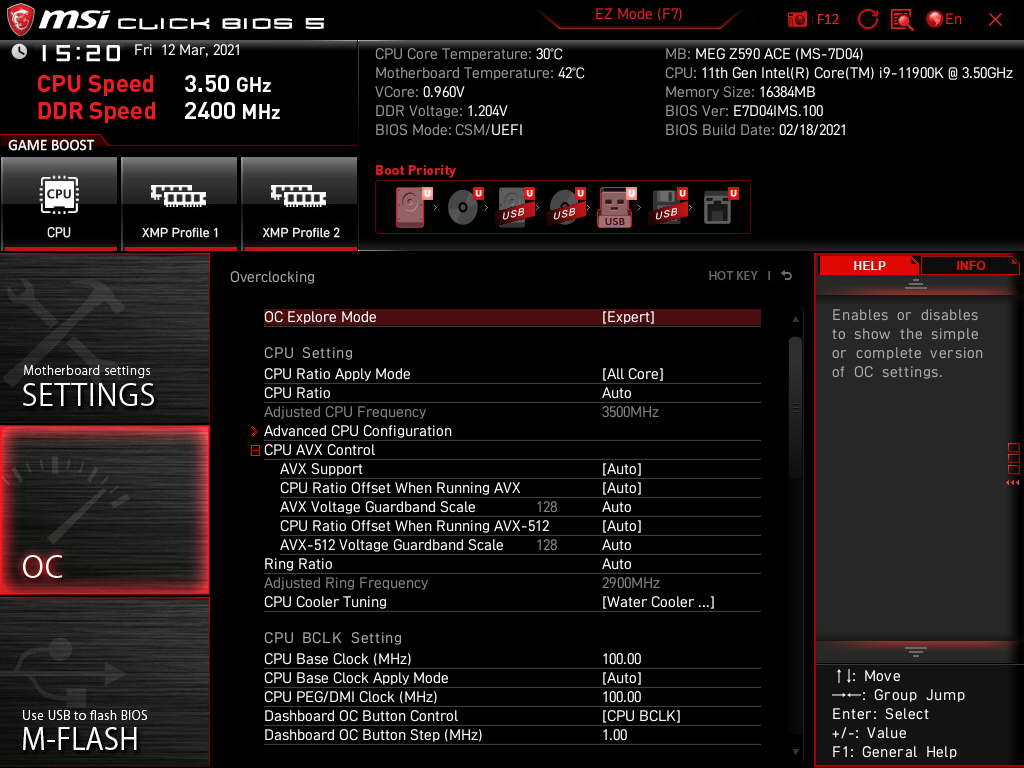Click the back arrow next to HOT KEY

[x=787, y=276]
